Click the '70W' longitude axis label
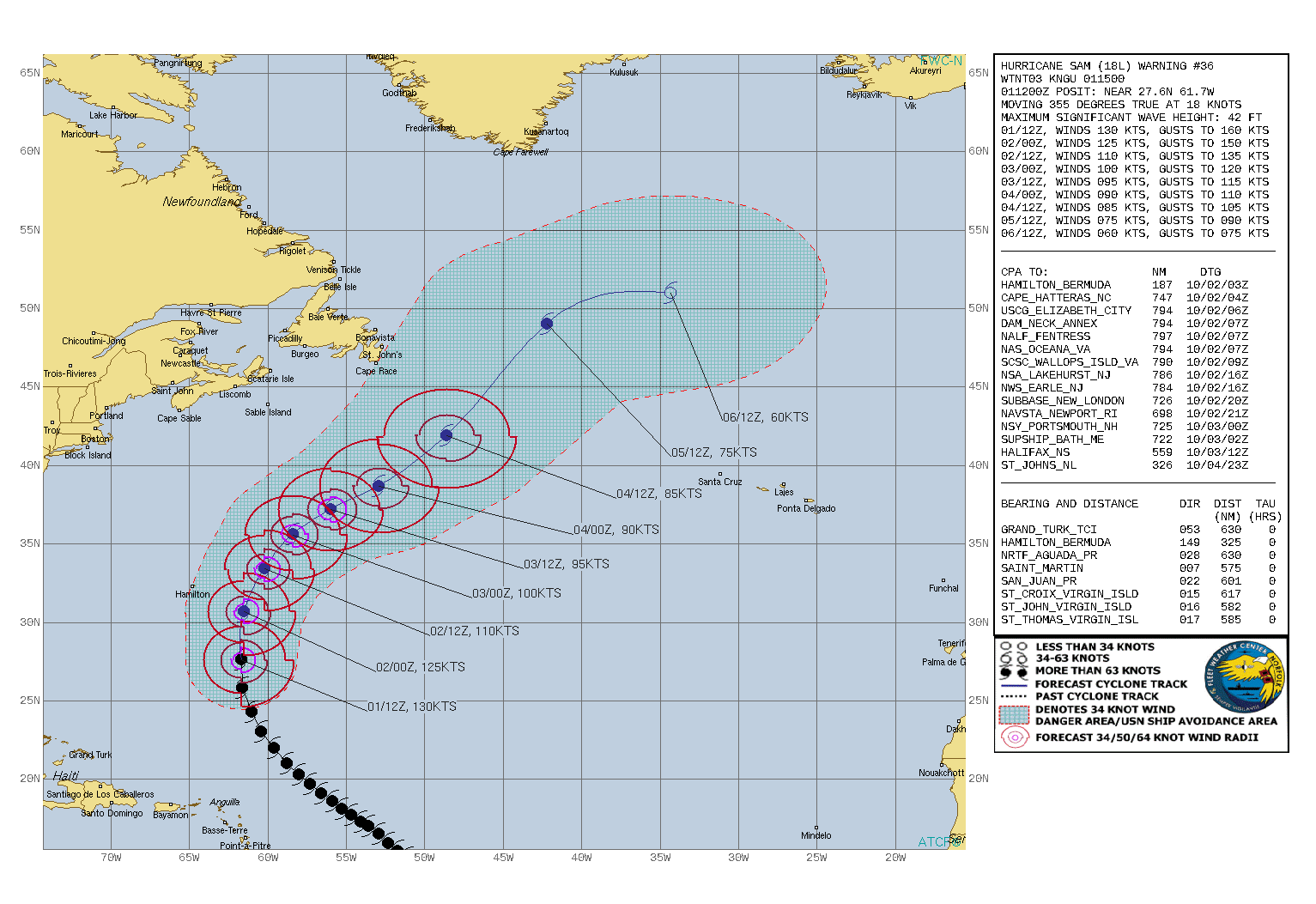Viewport: 1316px width, 904px height. coord(111,858)
